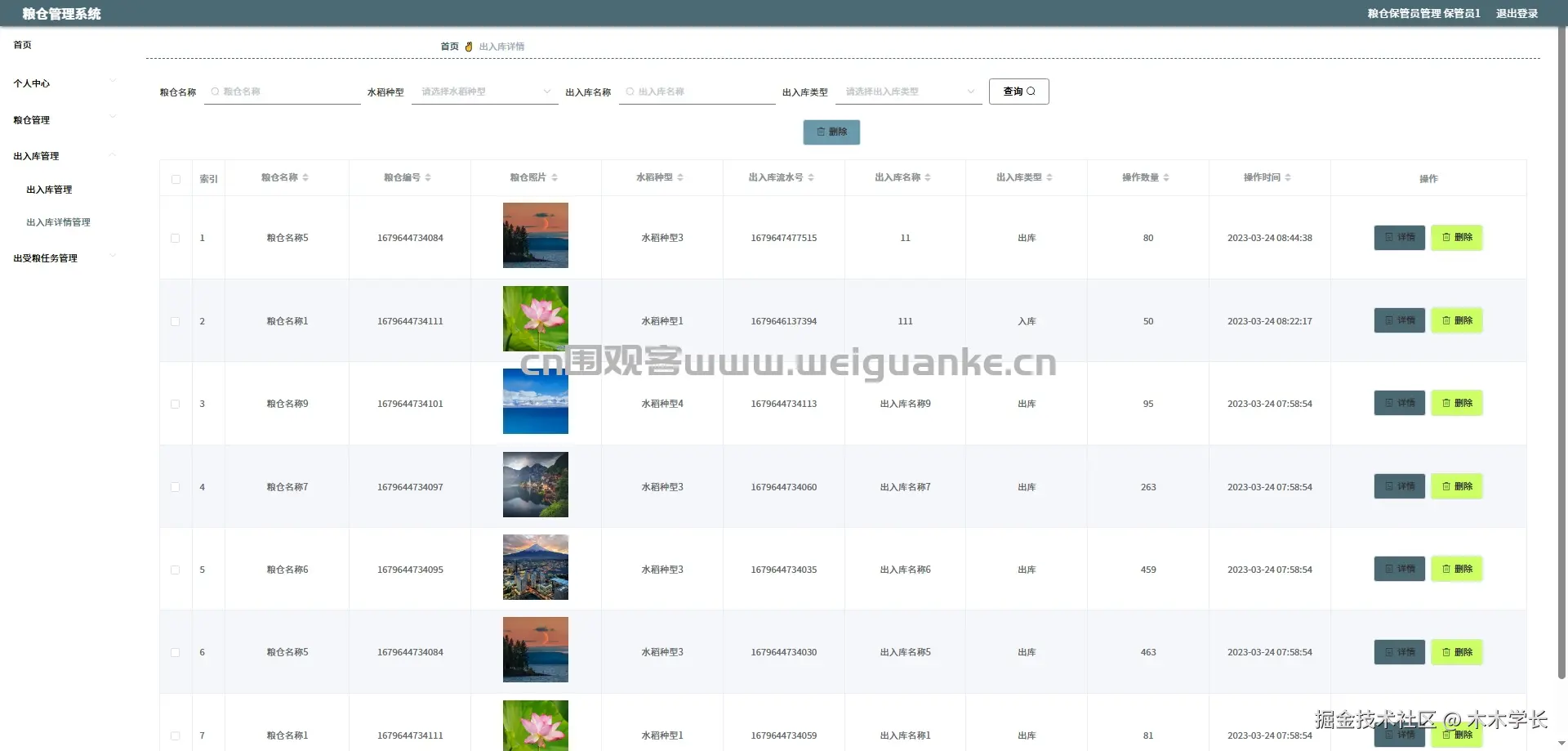
Task: Open row 1 sunset lake photo thumbnail
Action: (x=536, y=235)
